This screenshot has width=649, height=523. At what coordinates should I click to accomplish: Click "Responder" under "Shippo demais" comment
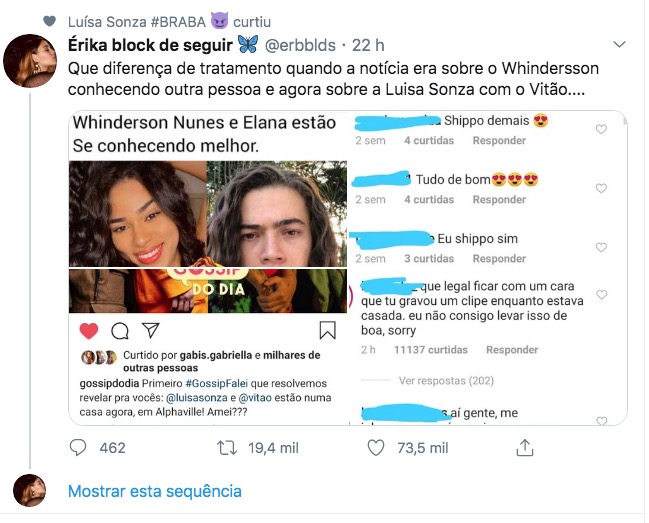[x=499, y=141]
